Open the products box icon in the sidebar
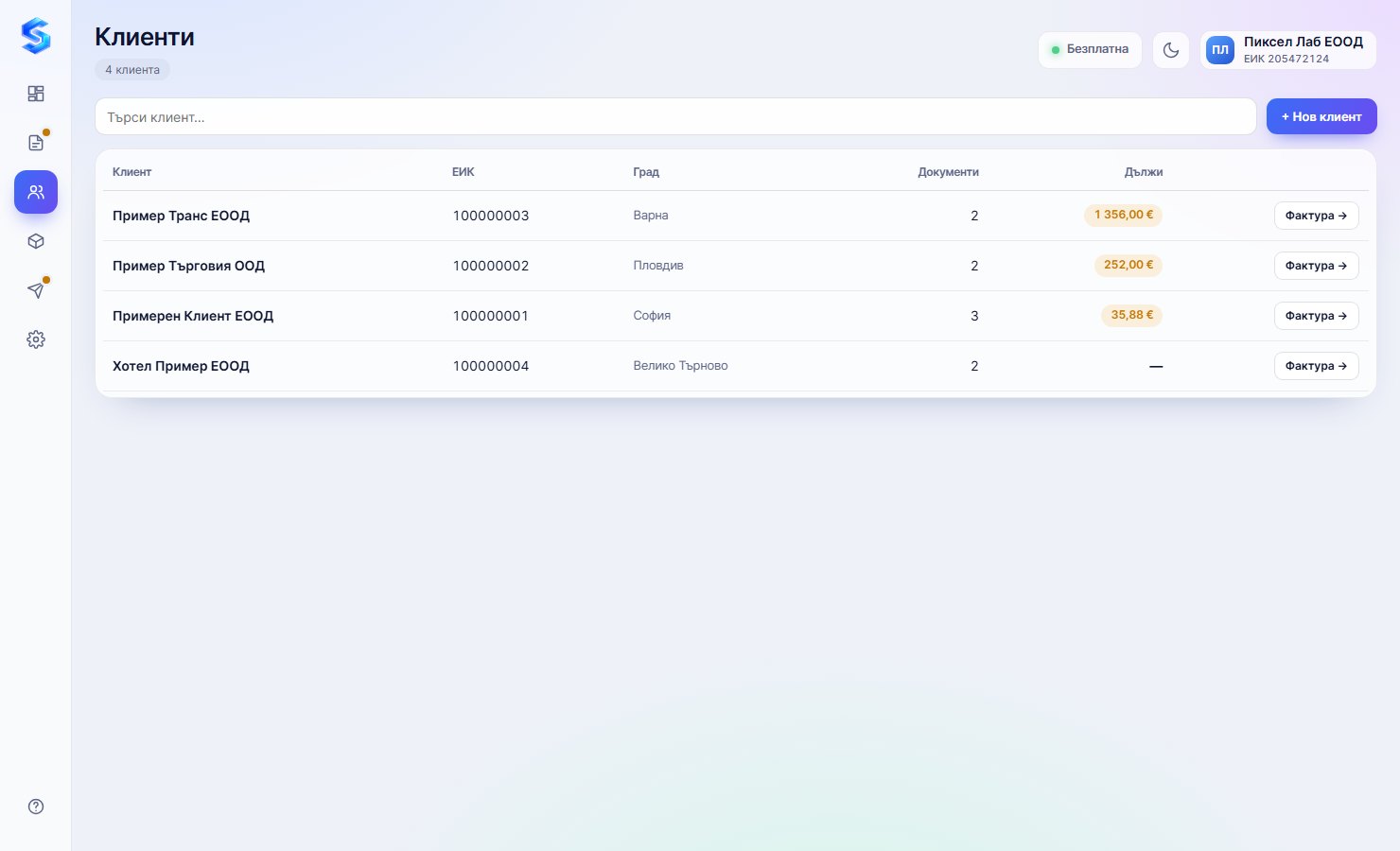Image resolution: width=1400 pixels, height=851 pixels. point(36,241)
